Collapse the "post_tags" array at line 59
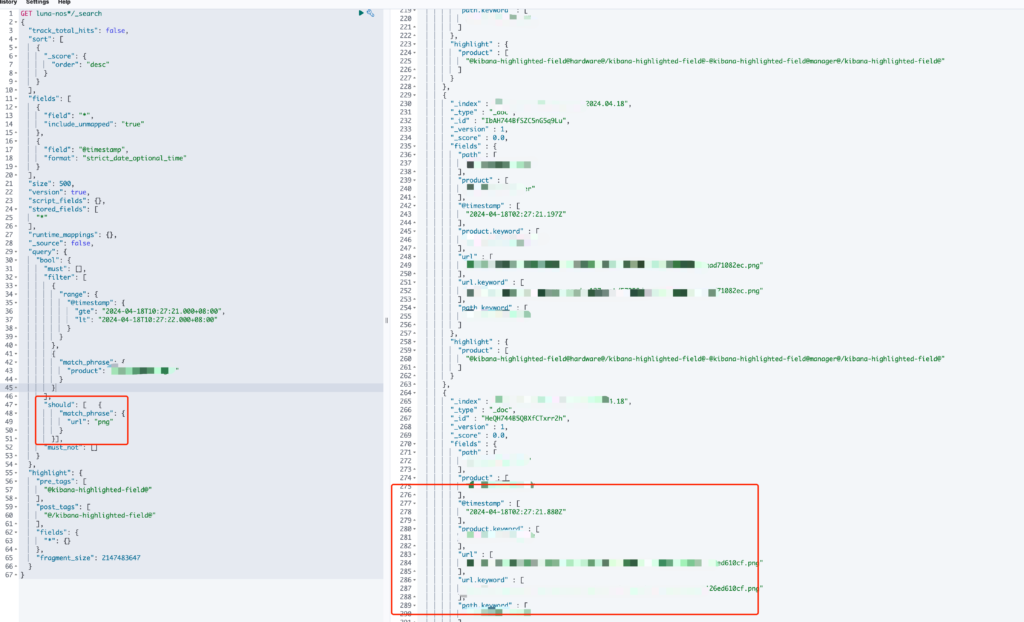Image resolution: width=1024 pixels, height=622 pixels. coord(16,506)
